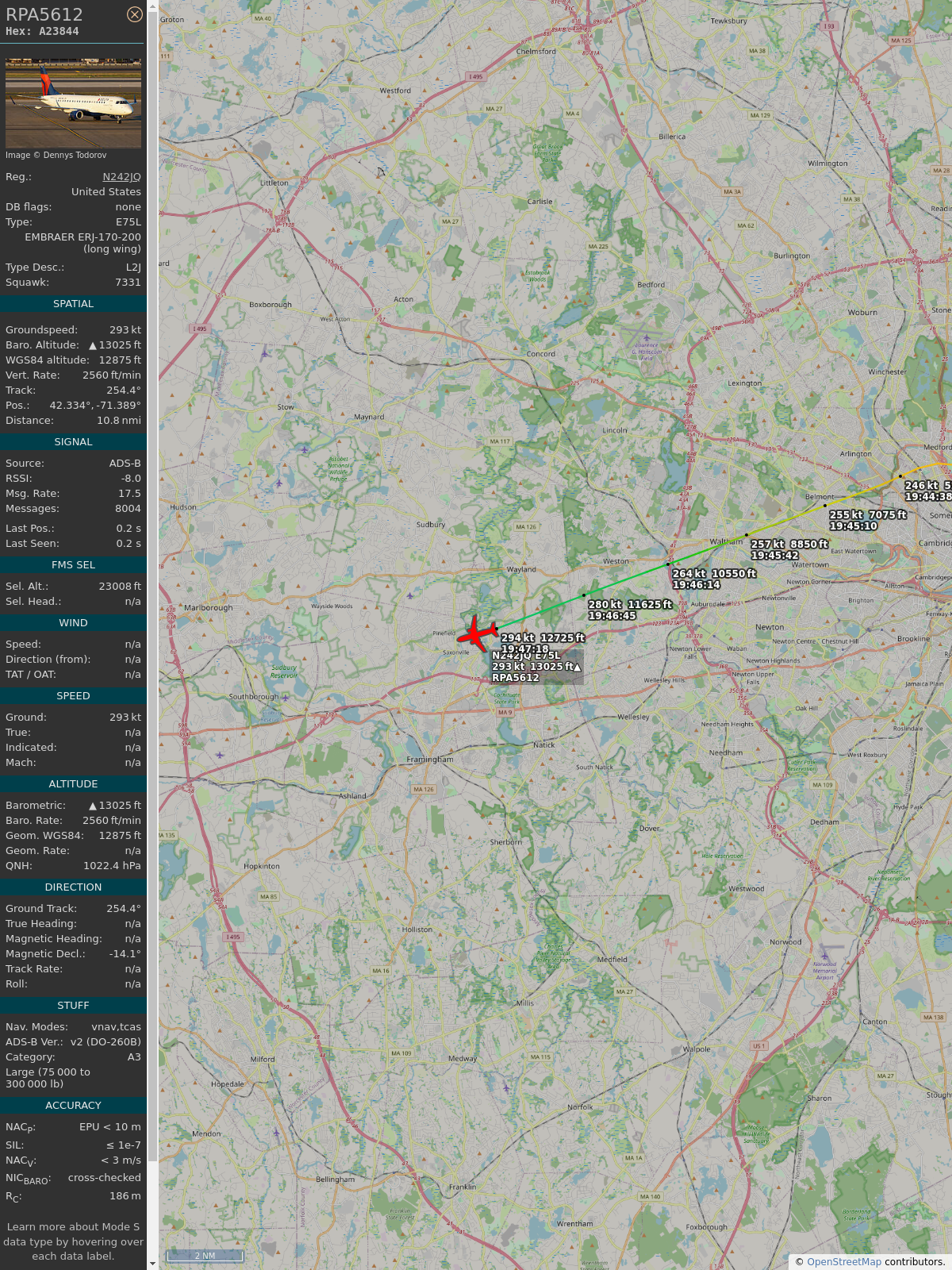Select the ACCURACY section header
This screenshot has width=952, height=1270.
pos(73,1106)
